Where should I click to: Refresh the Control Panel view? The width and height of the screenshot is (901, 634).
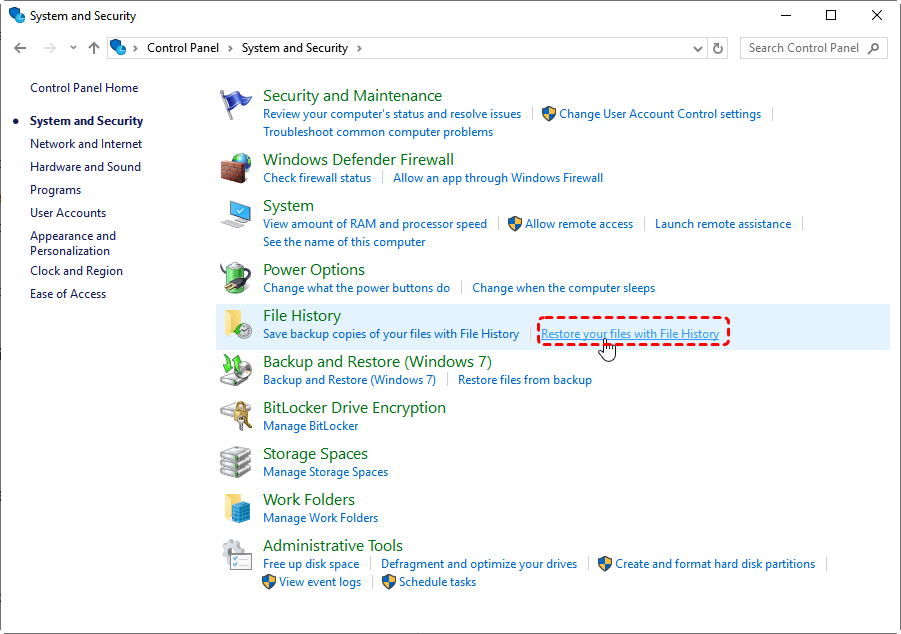click(x=718, y=48)
